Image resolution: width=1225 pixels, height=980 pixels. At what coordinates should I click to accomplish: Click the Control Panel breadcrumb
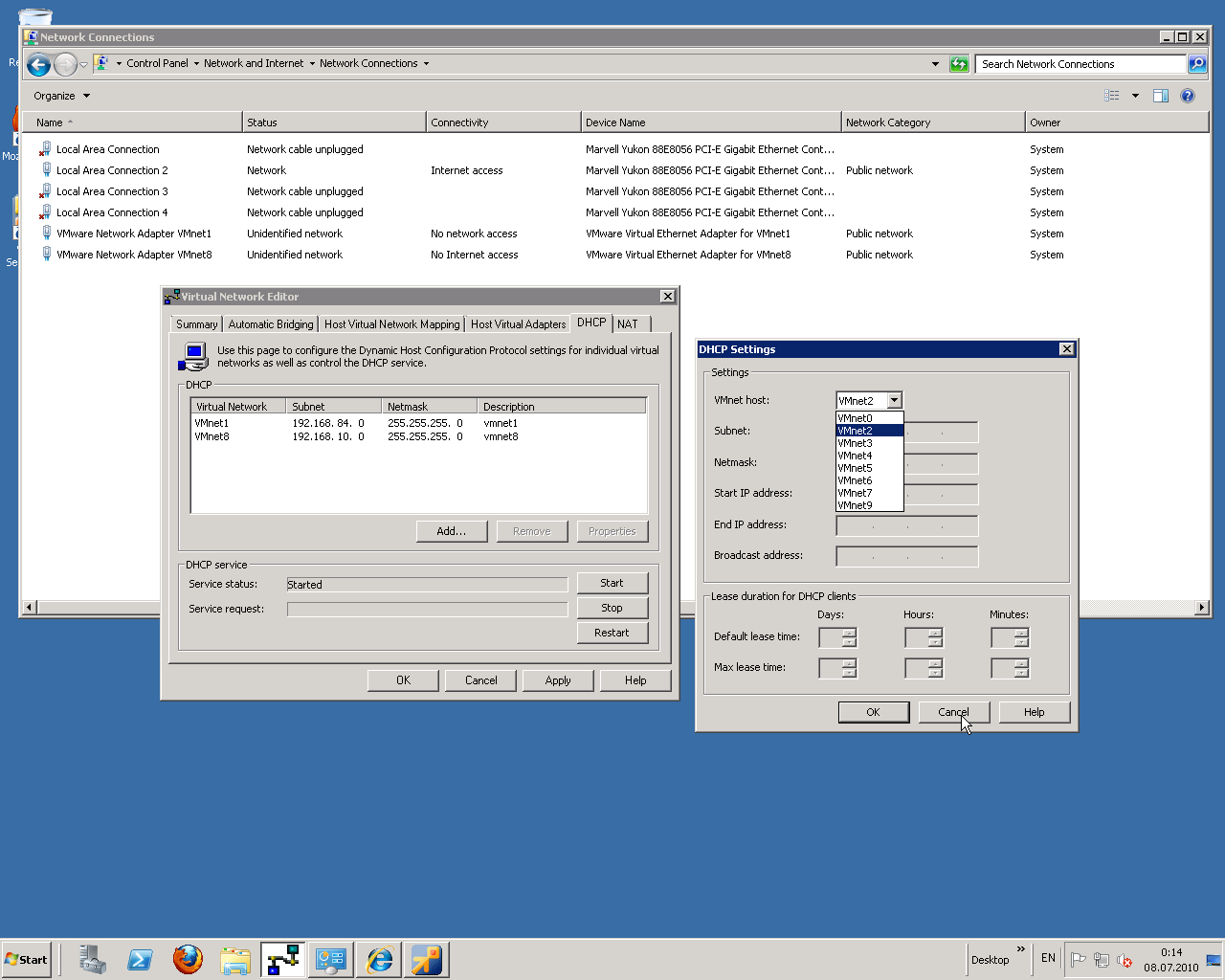(157, 63)
